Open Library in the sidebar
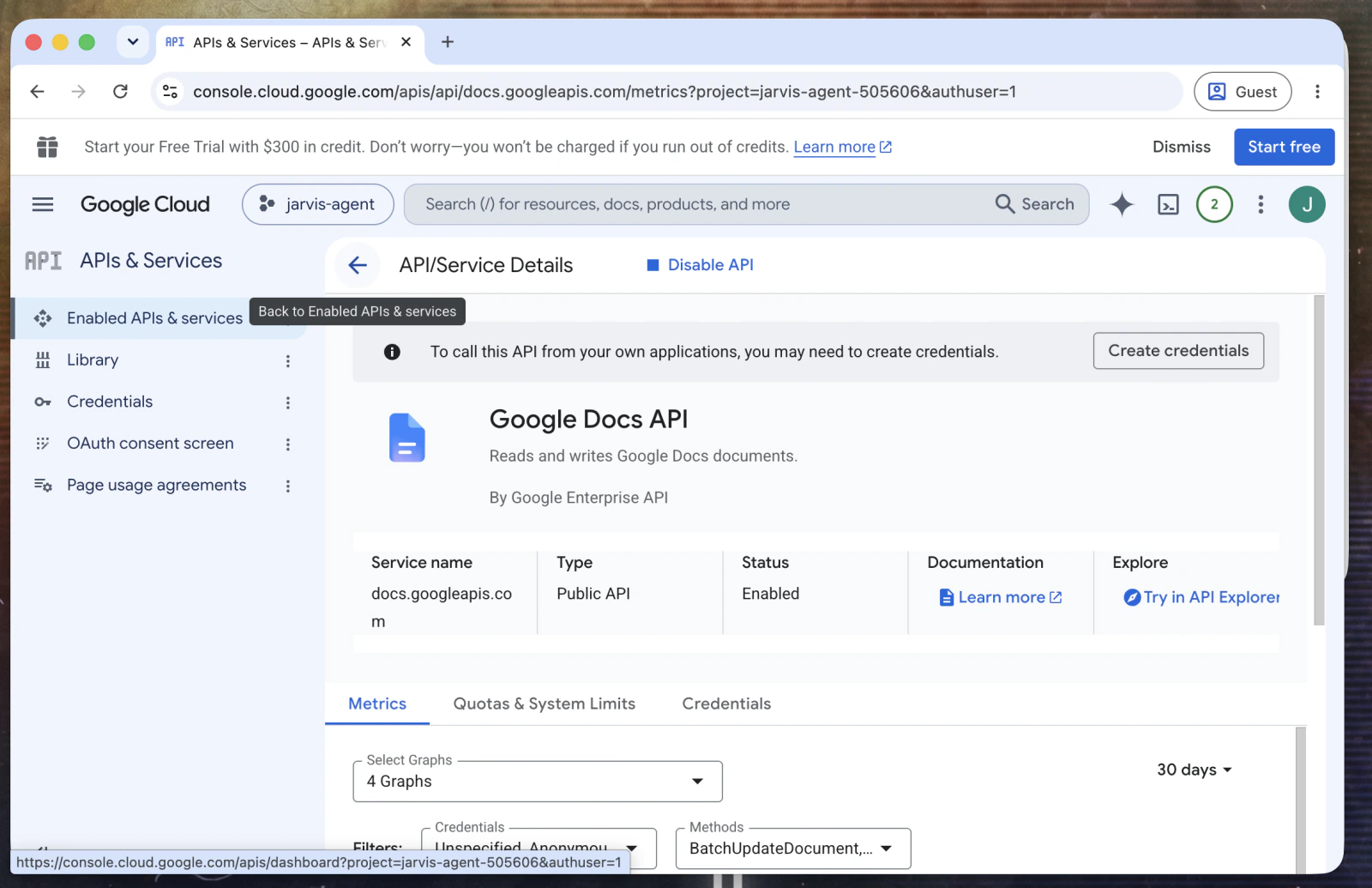 tap(93, 360)
